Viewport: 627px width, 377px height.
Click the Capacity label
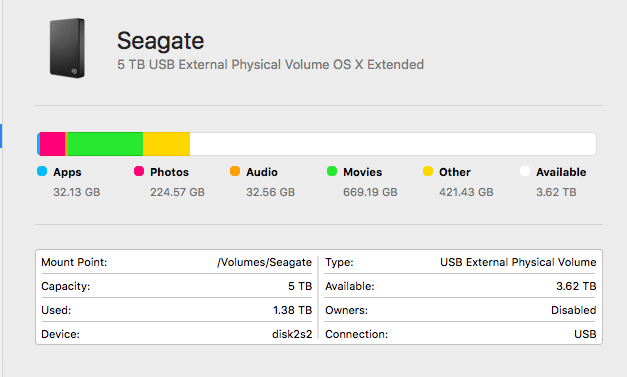pyautogui.click(x=66, y=287)
